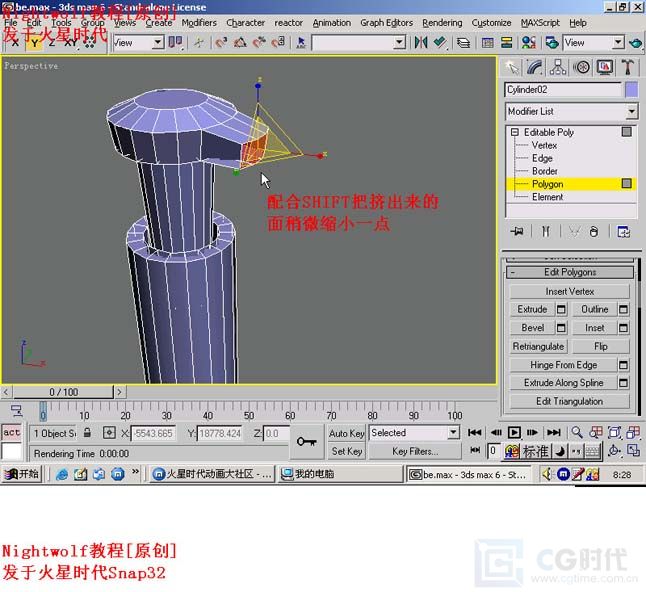This screenshot has width=646, height=592.
Task: Click the Key Filters... button
Action: [415, 452]
